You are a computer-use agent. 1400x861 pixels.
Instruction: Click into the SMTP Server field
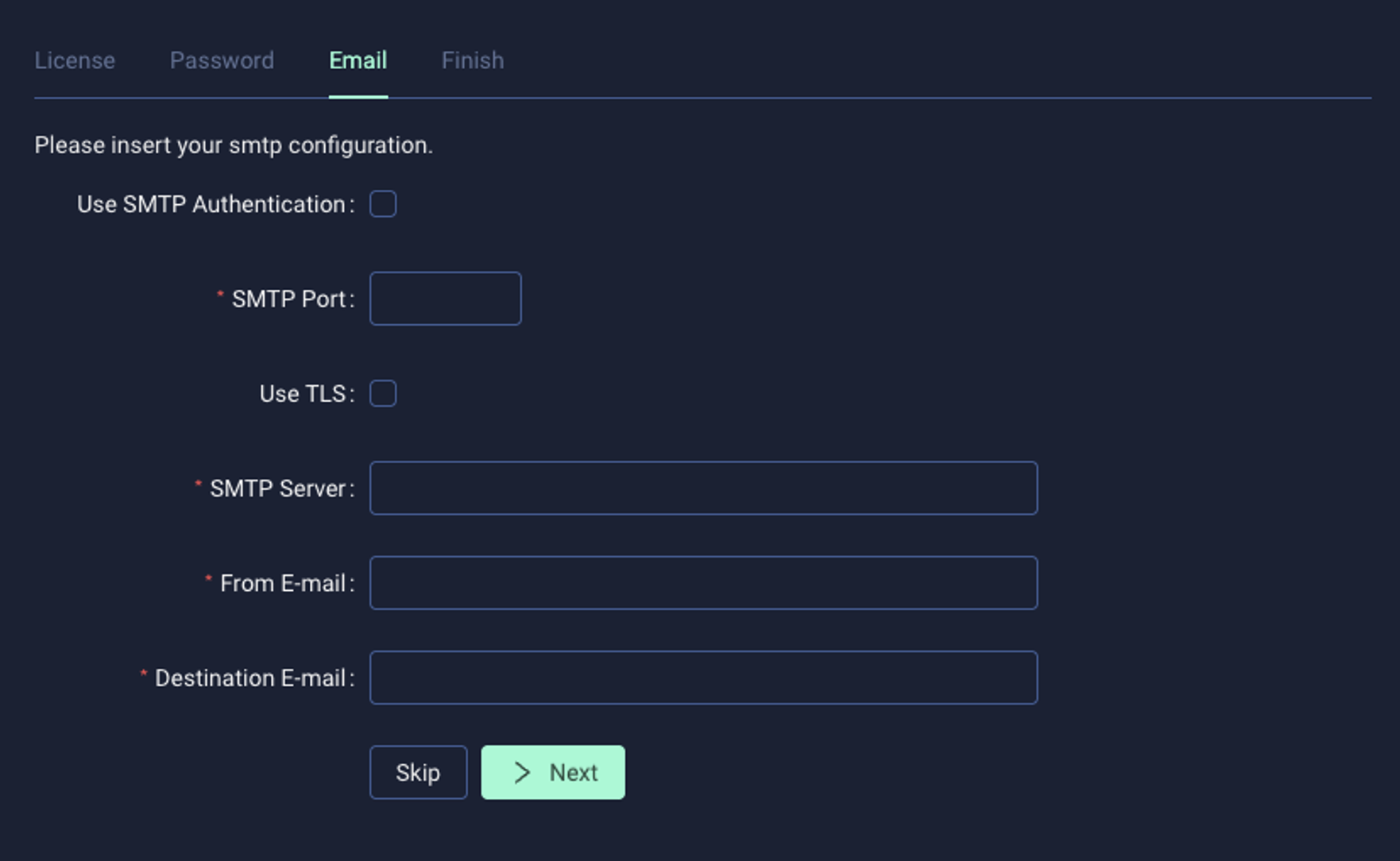(703, 488)
